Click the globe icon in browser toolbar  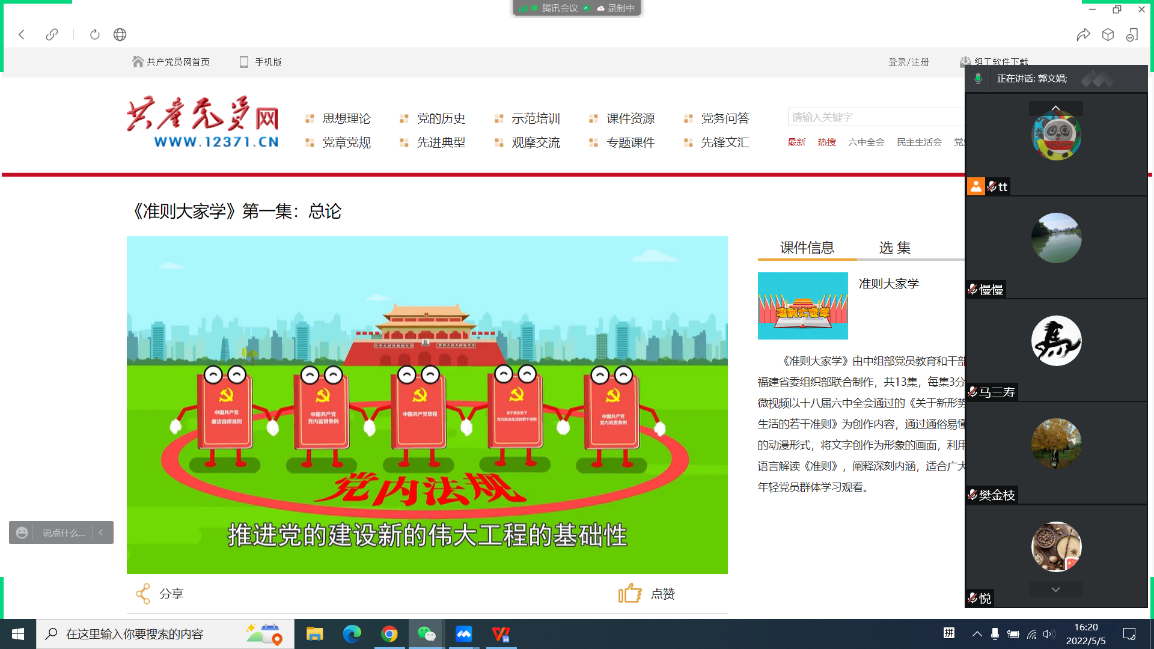pos(120,35)
